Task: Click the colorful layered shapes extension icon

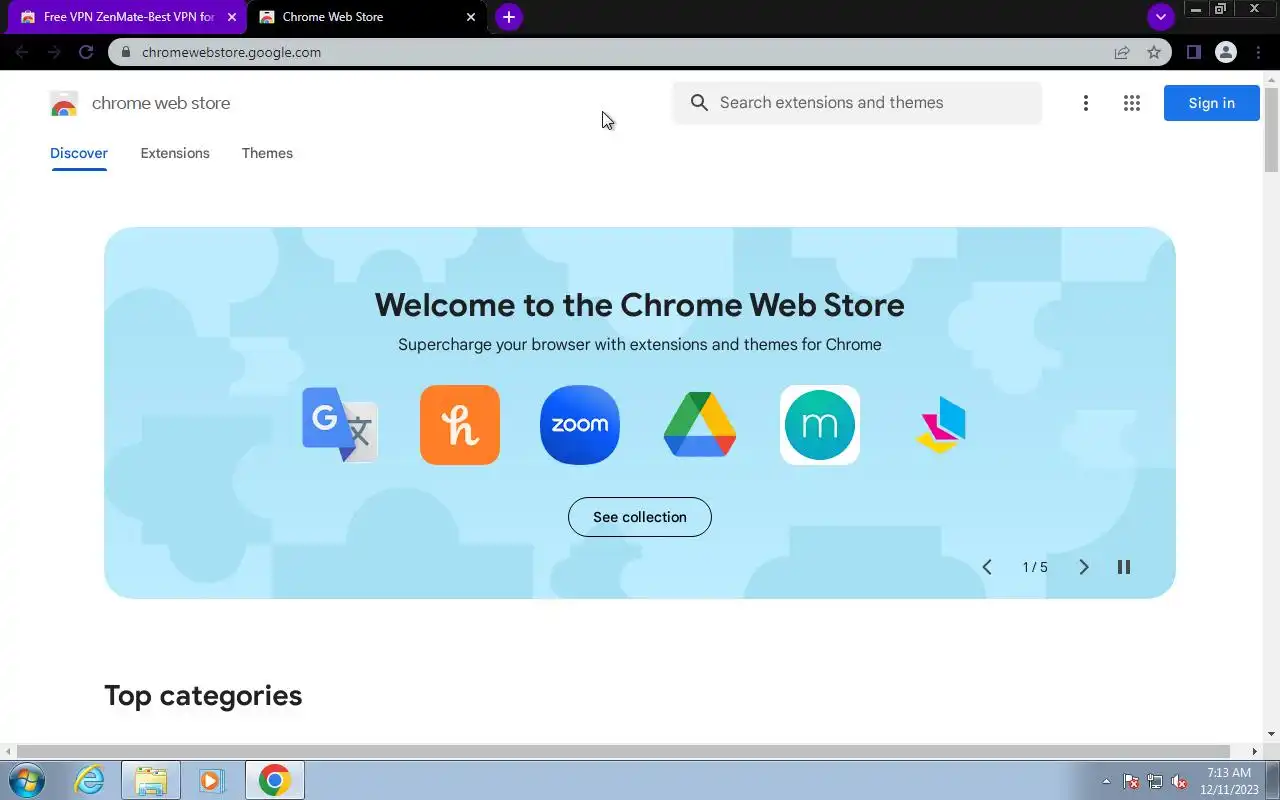Action: click(x=940, y=425)
